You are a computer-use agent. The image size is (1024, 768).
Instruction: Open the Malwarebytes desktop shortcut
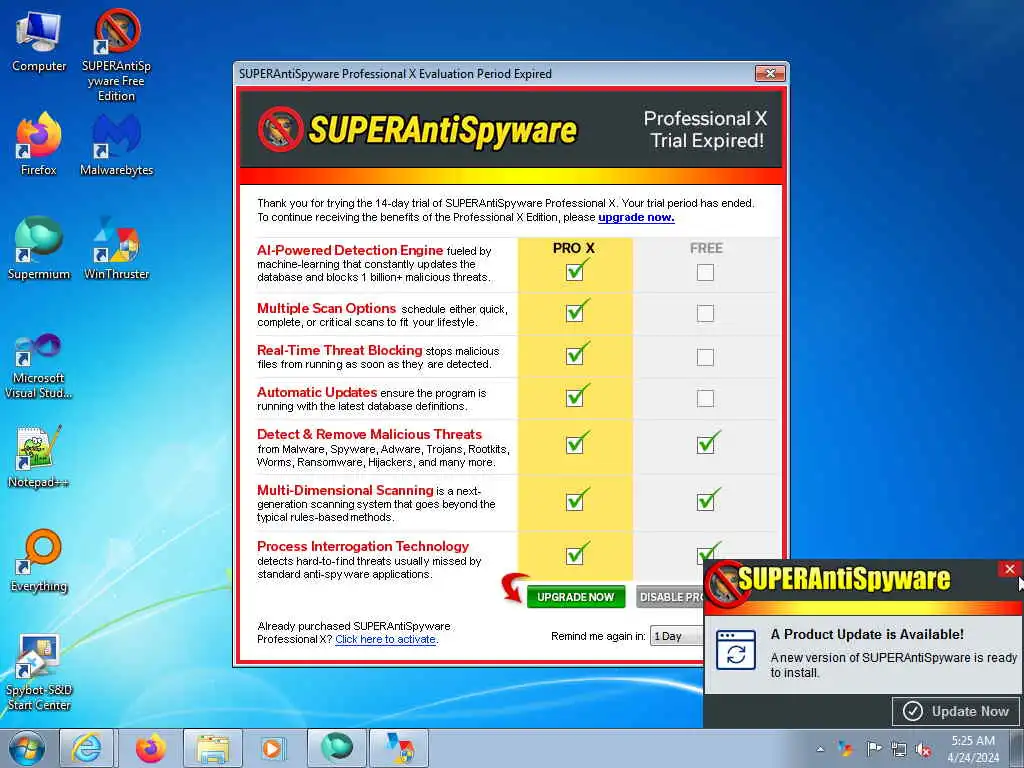116,144
